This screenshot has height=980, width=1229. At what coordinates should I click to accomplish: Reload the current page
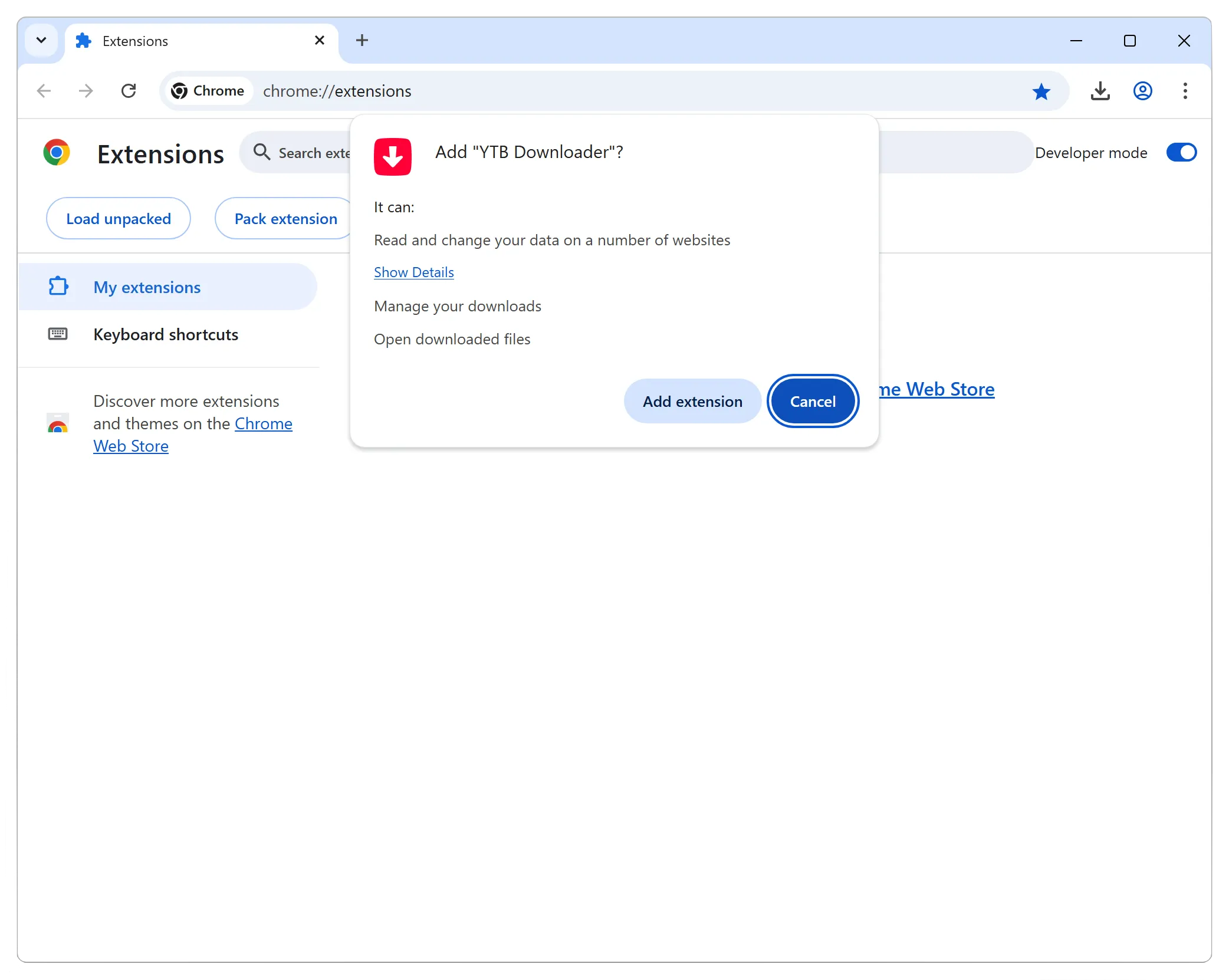(129, 91)
